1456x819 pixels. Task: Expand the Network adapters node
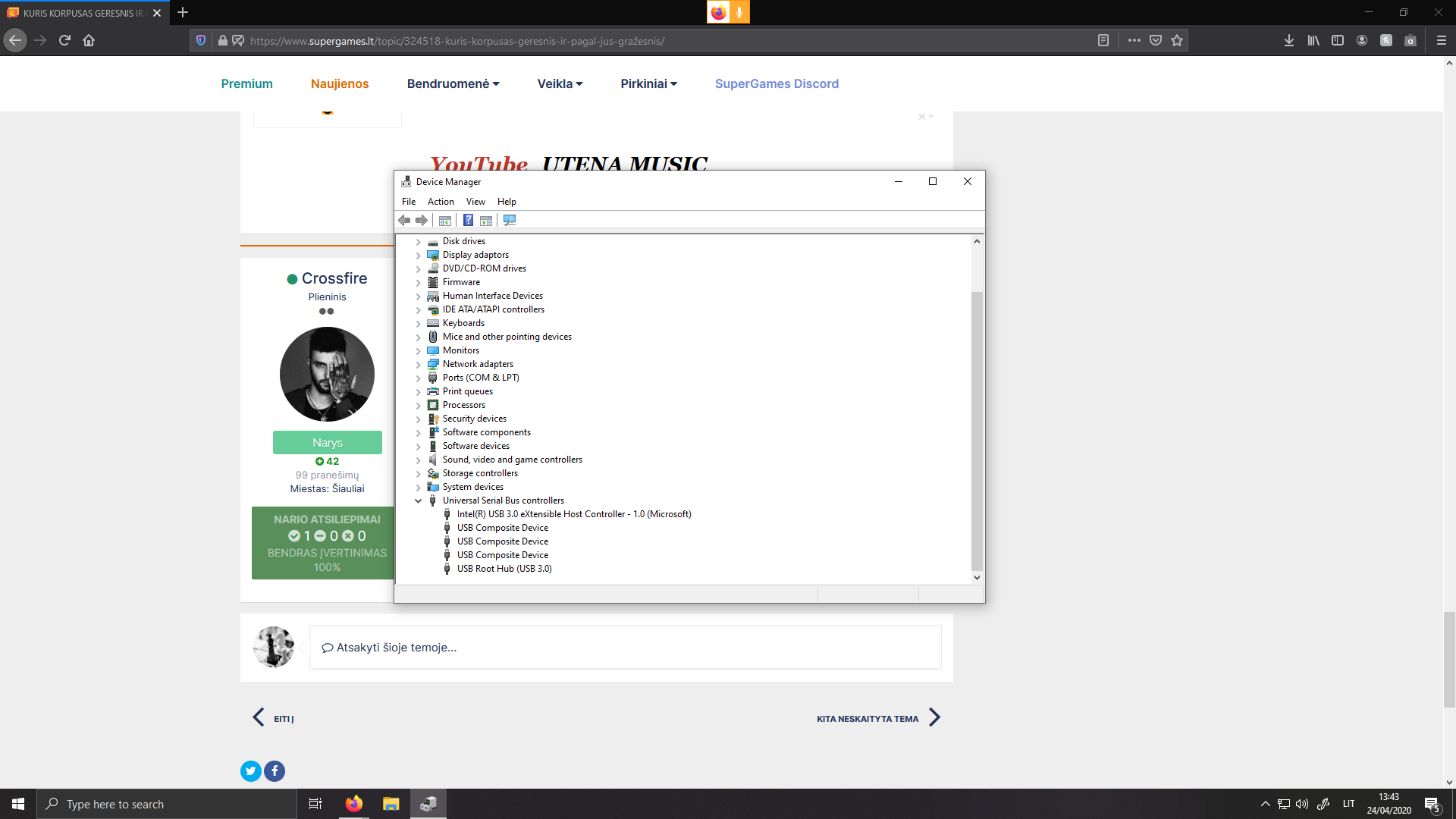pyautogui.click(x=418, y=365)
